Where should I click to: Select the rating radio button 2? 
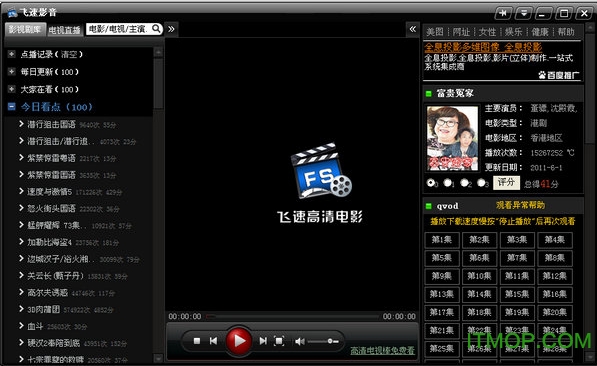point(464,183)
